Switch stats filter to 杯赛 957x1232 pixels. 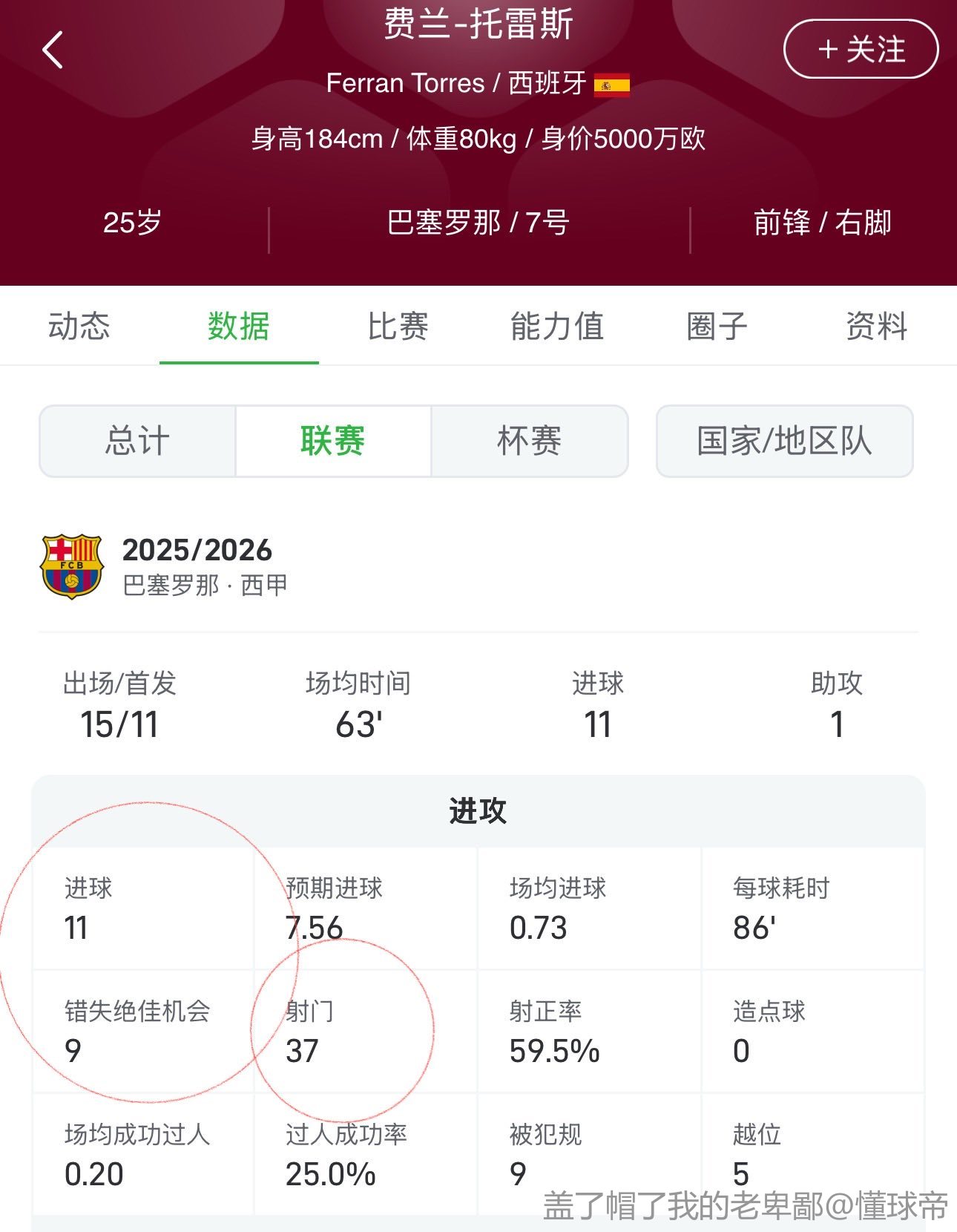point(529,441)
